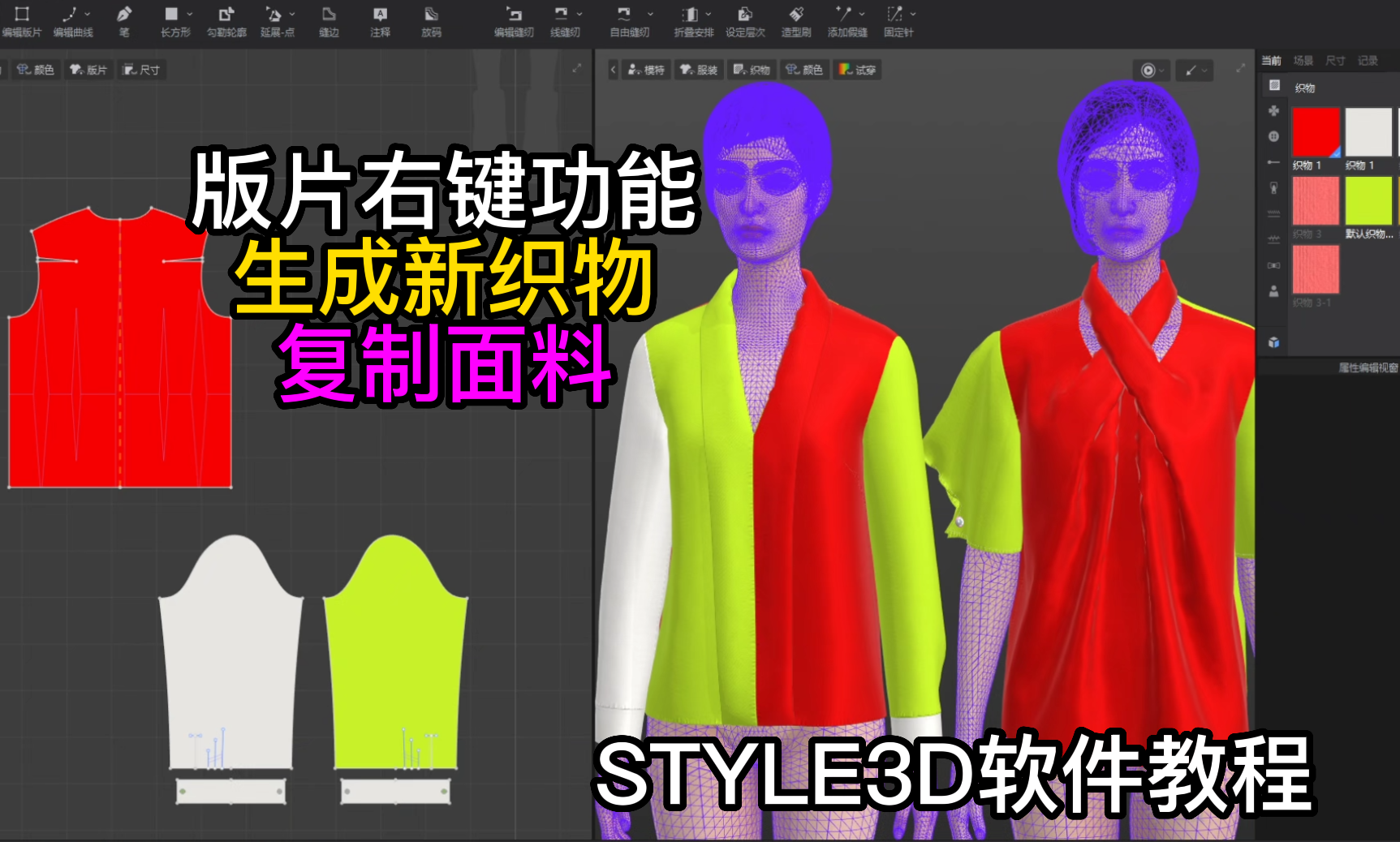Viewport: 1400px width, 842px height.
Task: Choose the 线缝纫 line sewing tool
Action: (x=563, y=21)
